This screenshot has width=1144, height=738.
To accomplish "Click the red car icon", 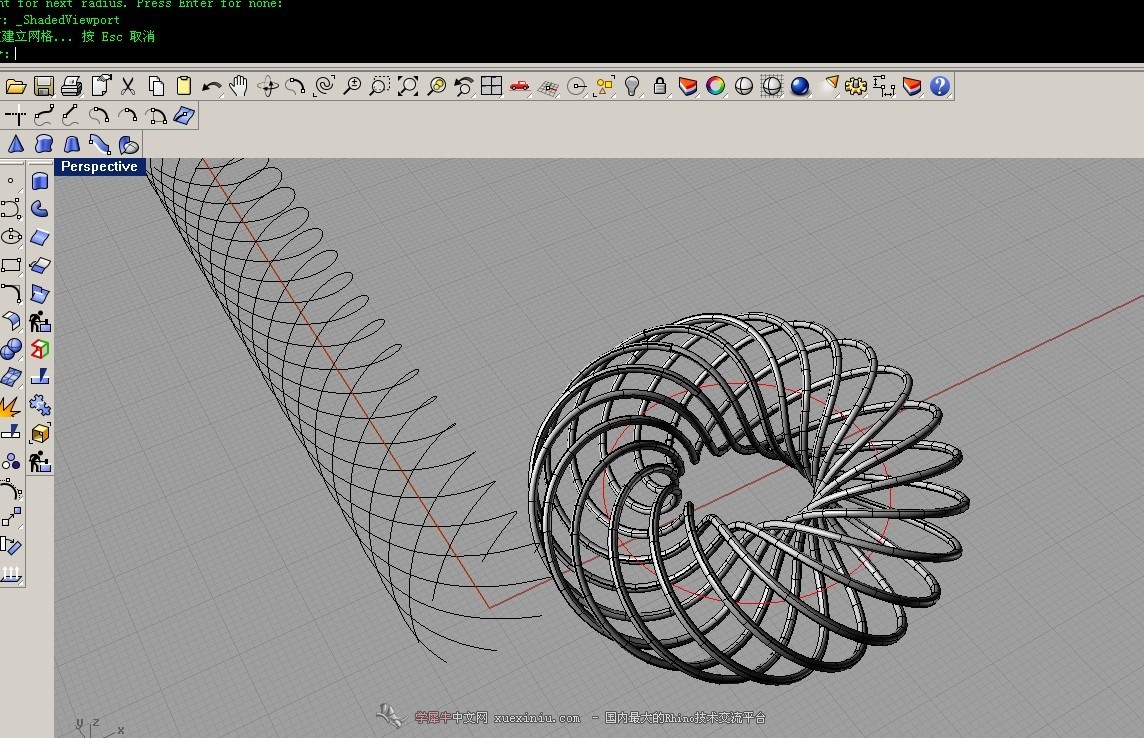I will pyautogui.click(x=519, y=86).
